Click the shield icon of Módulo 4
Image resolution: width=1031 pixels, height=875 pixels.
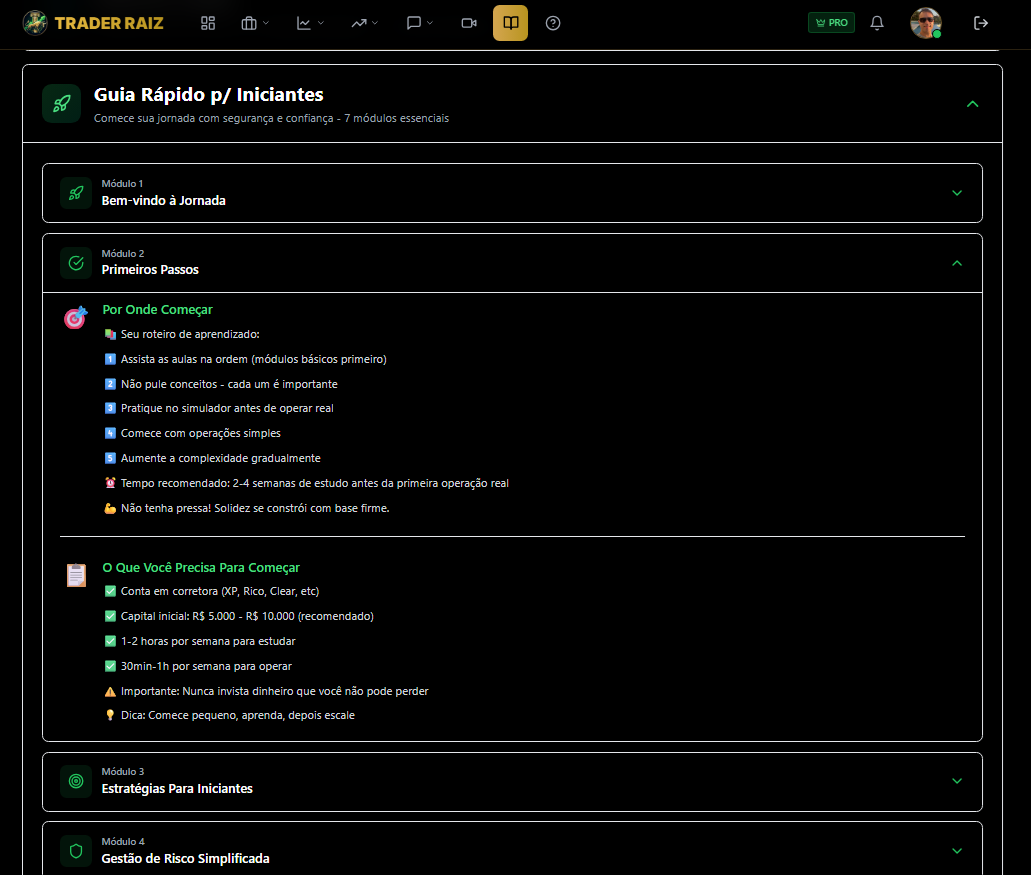point(76,851)
